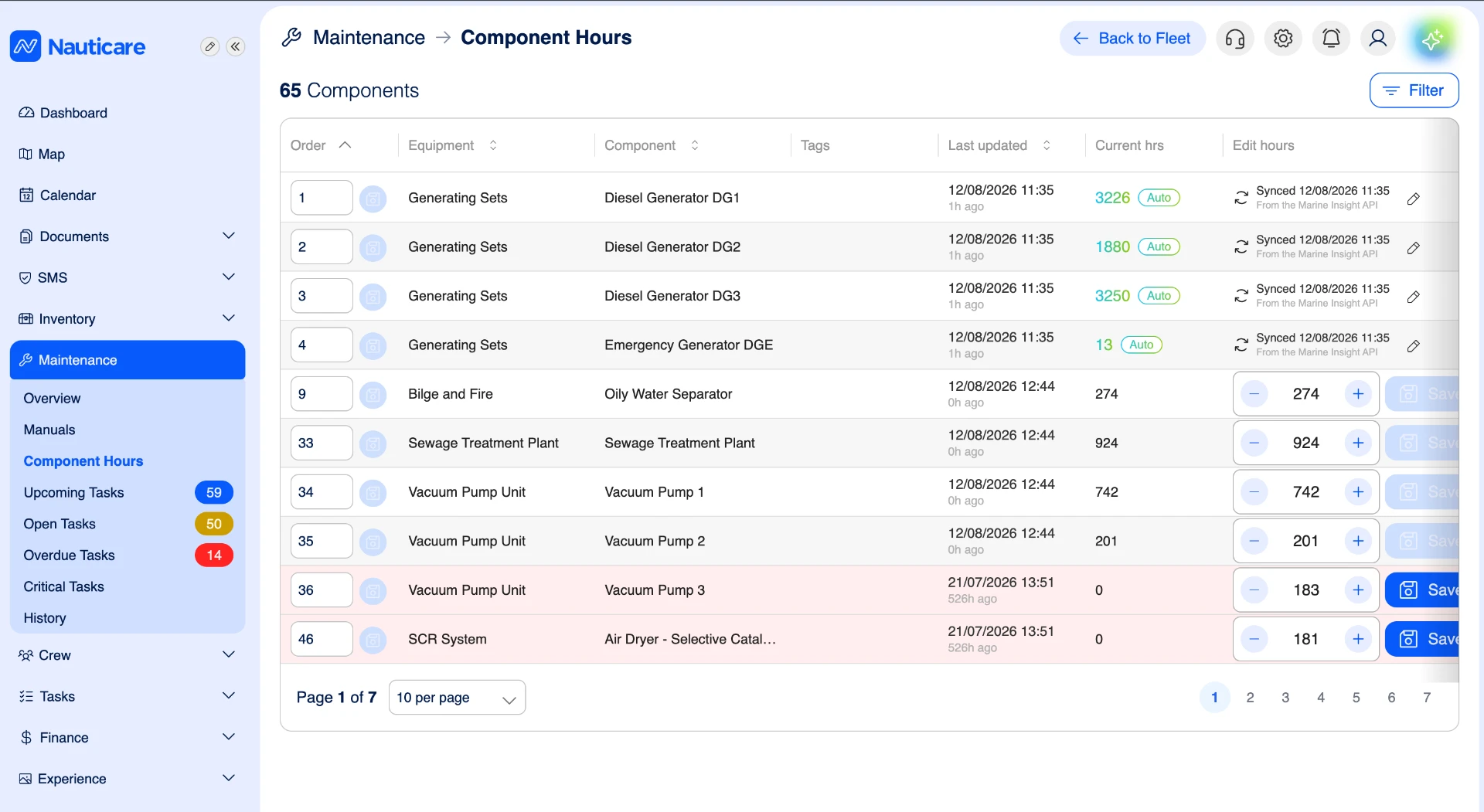This screenshot has height=812, width=1484.
Task: Click order input field showing 33
Action: (322, 443)
